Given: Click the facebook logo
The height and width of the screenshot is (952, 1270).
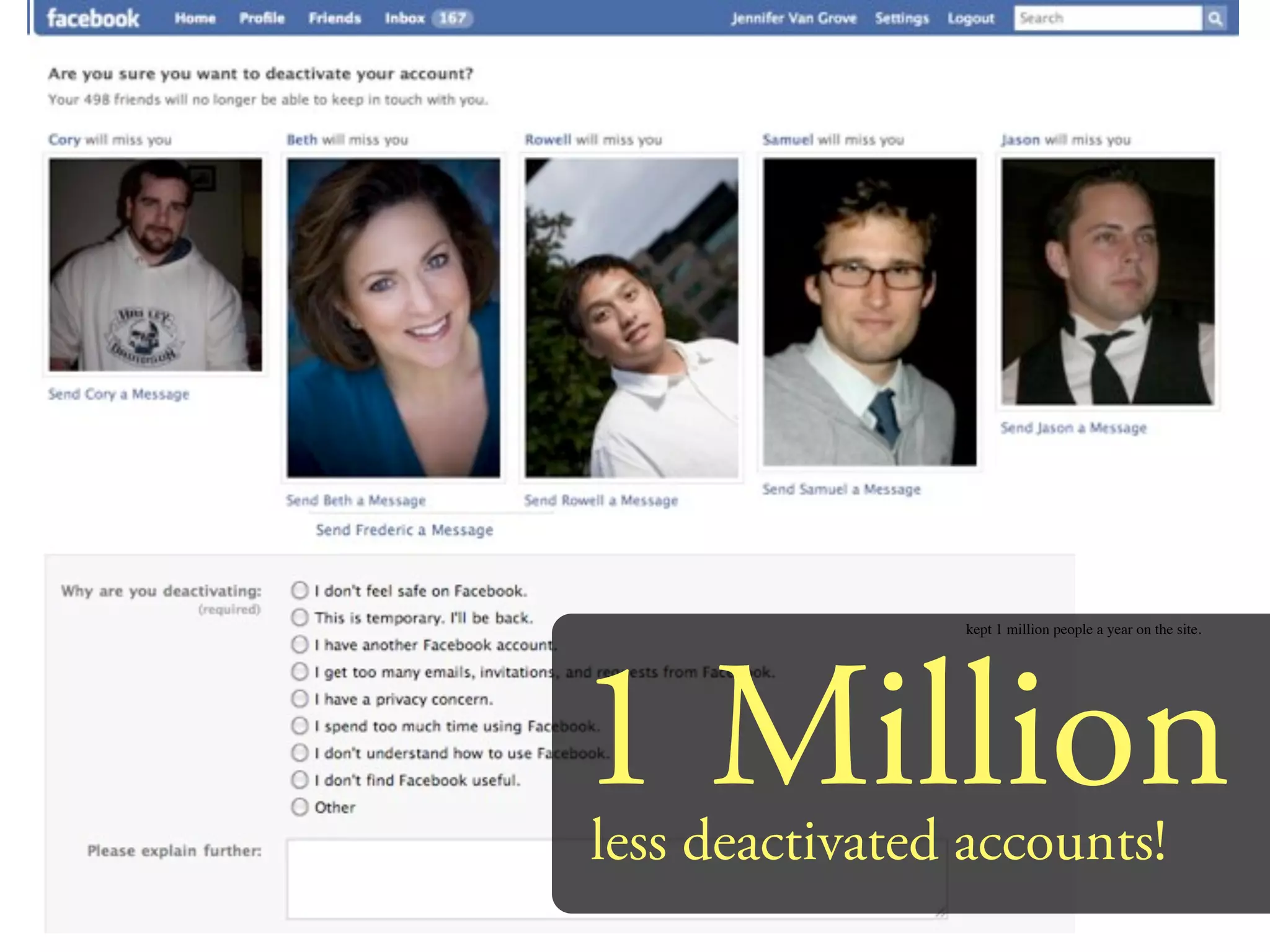Looking at the screenshot, I should 93,19.
